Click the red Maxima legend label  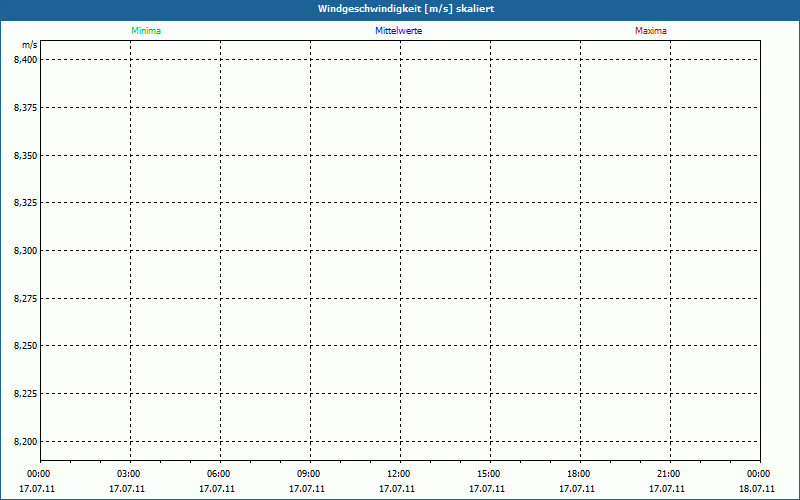(x=651, y=31)
